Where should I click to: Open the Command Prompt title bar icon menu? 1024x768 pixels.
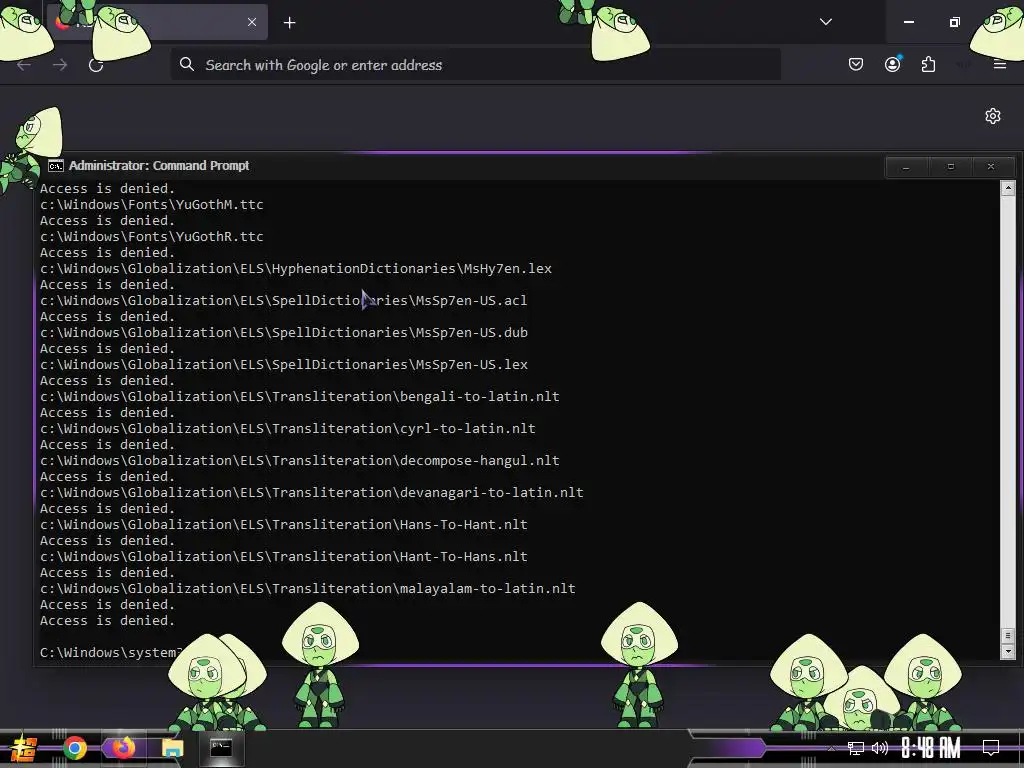(56, 166)
